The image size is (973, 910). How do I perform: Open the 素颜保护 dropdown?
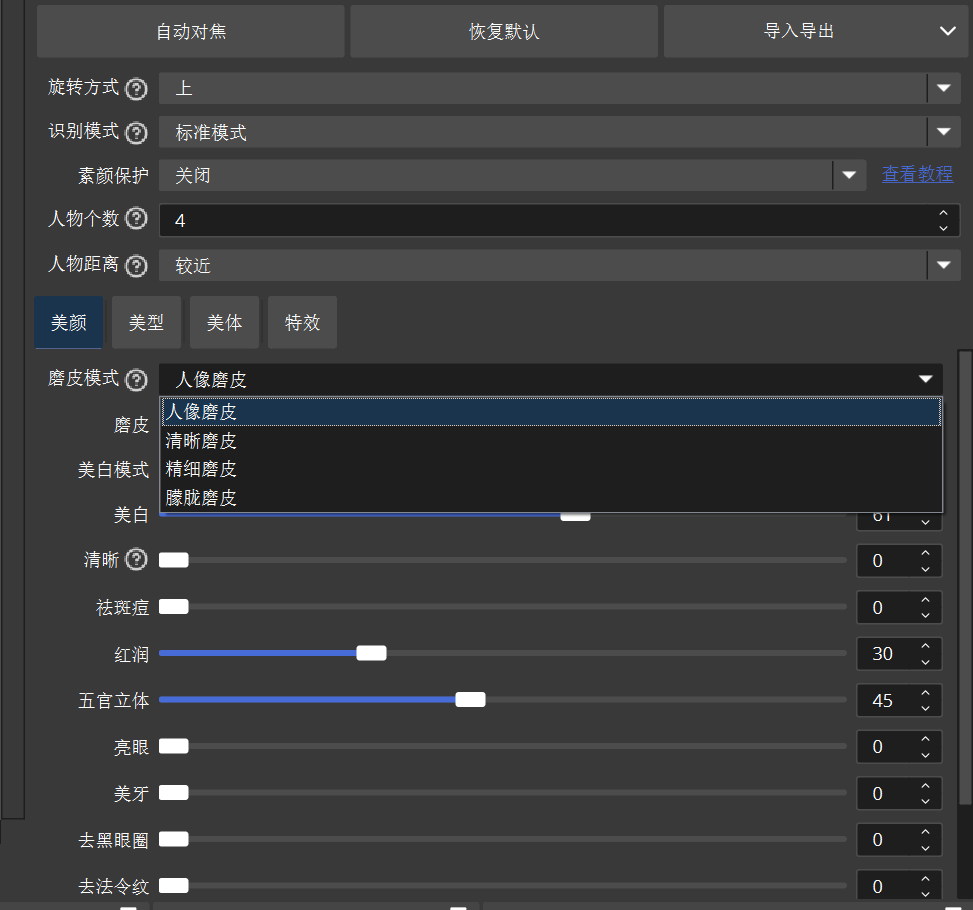(x=848, y=176)
